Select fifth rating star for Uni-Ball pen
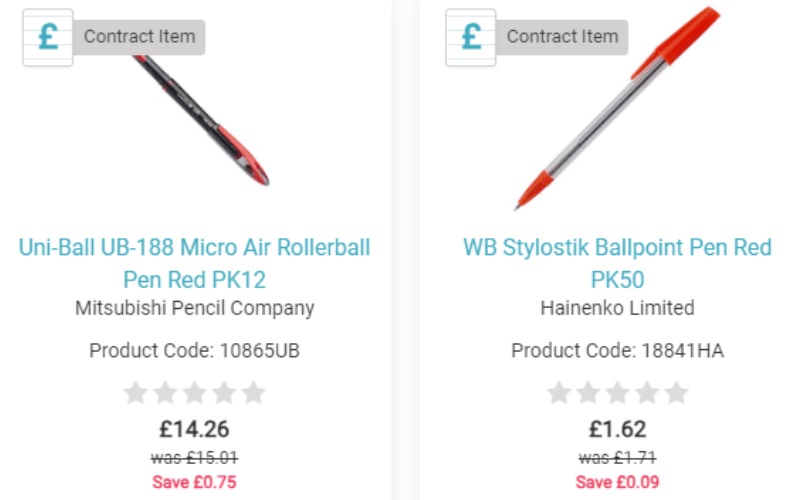The image size is (800, 500). point(254,393)
